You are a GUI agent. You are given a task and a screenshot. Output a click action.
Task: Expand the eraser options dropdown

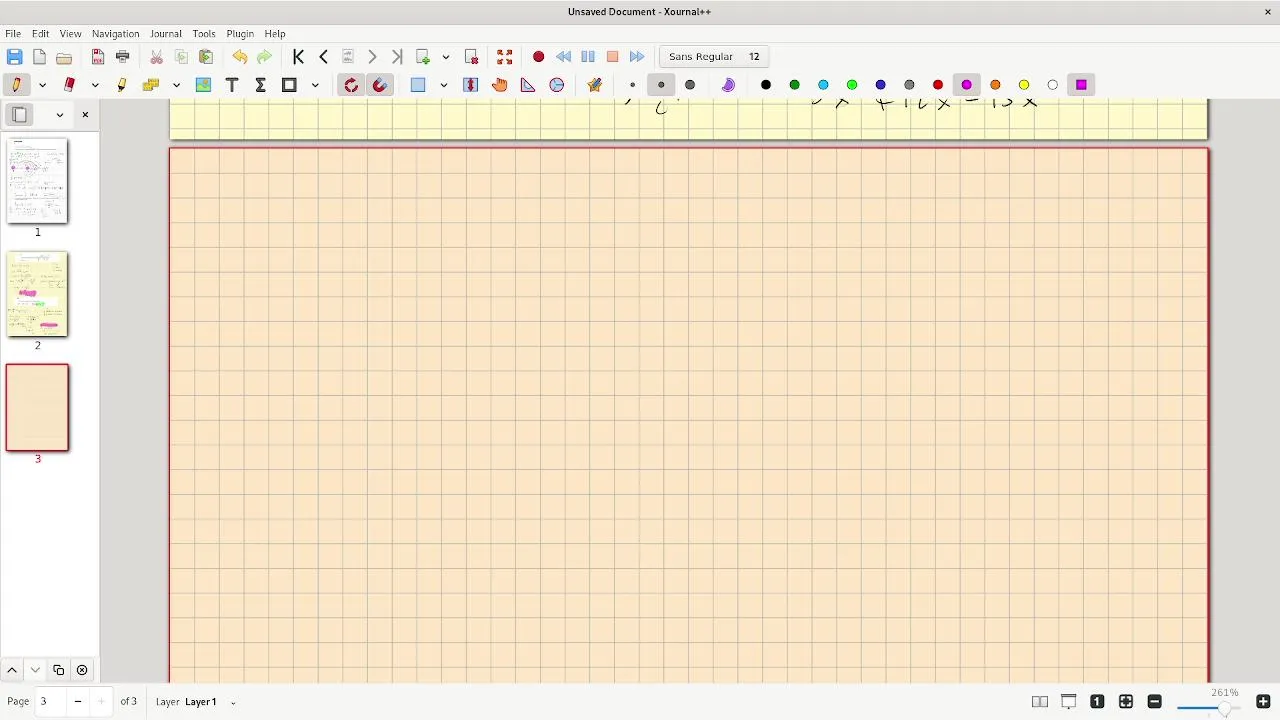click(x=95, y=85)
